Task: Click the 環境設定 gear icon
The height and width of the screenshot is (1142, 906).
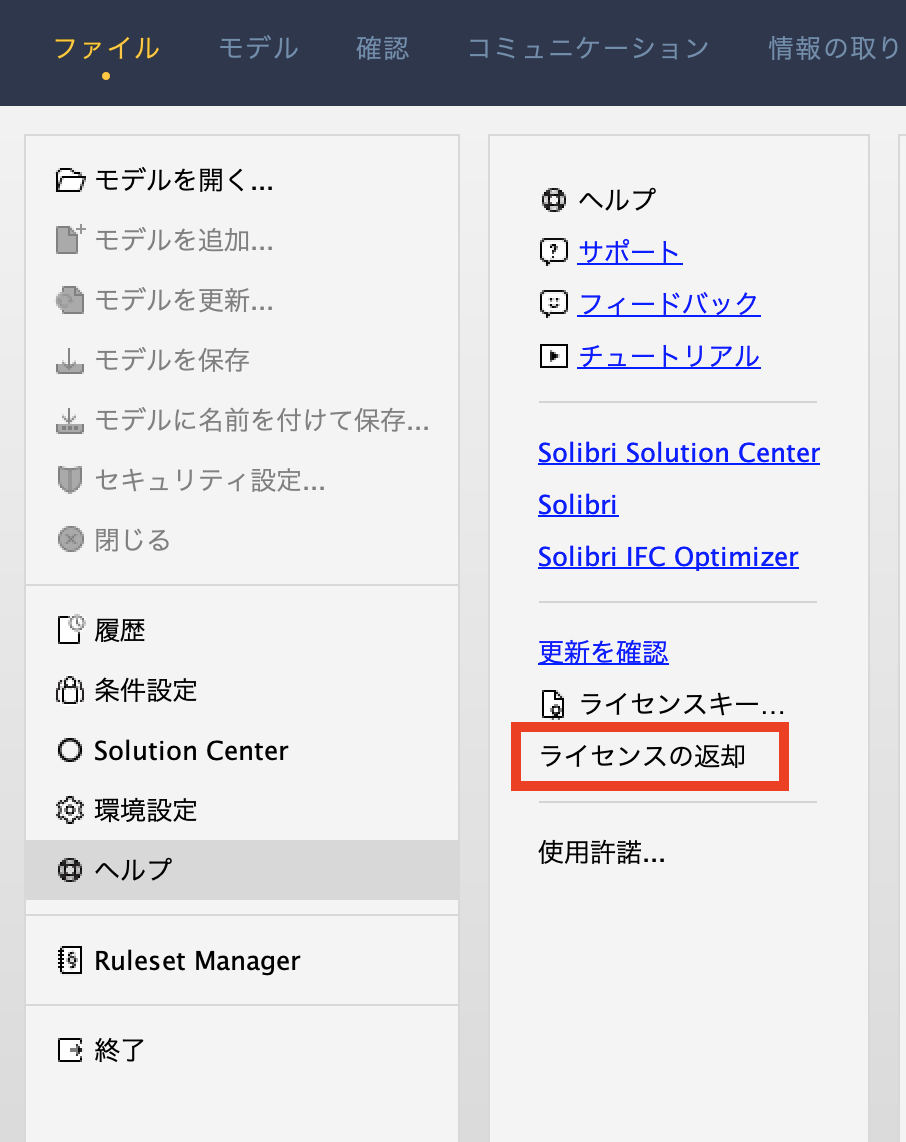Action: point(70,810)
